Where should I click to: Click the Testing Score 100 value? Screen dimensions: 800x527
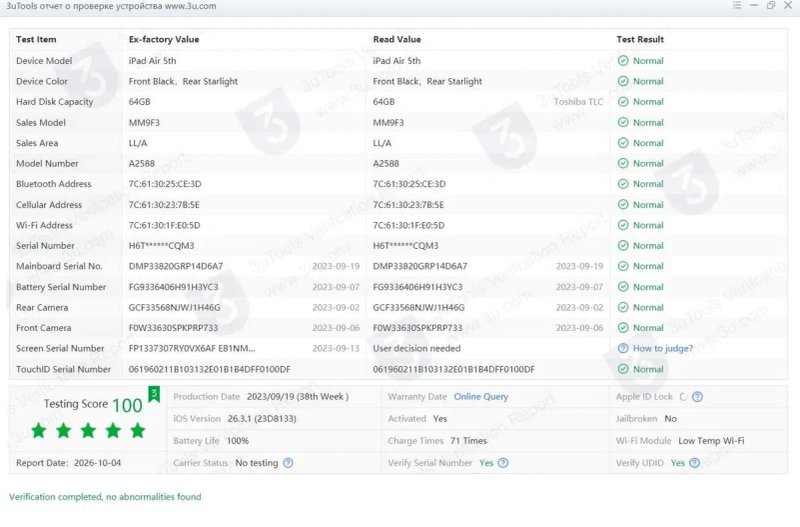coord(127,406)
